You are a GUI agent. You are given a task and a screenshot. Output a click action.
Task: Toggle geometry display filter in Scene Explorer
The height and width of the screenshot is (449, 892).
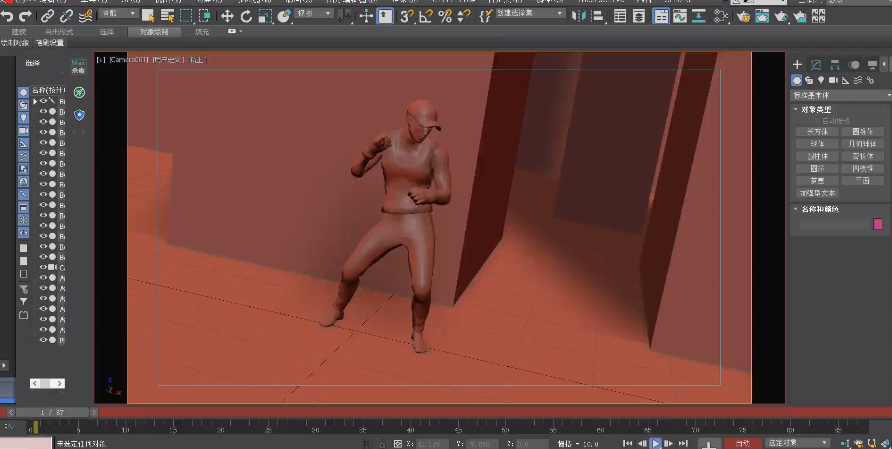click(x=23, y=92)
